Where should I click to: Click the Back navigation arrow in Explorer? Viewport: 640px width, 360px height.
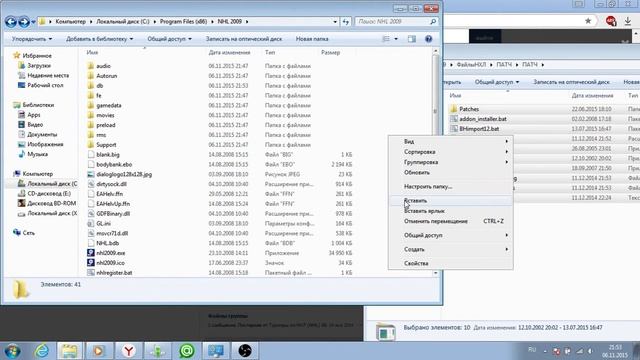pyautogui.click(x=11, y=22)
